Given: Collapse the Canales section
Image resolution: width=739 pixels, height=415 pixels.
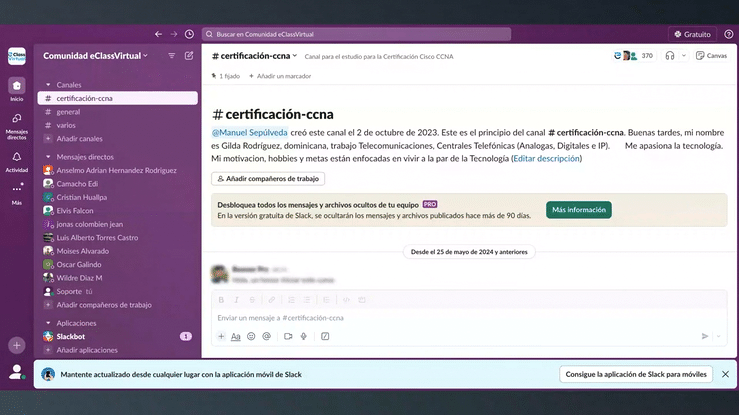Looking at the screenshot, I should coord(48,85).
